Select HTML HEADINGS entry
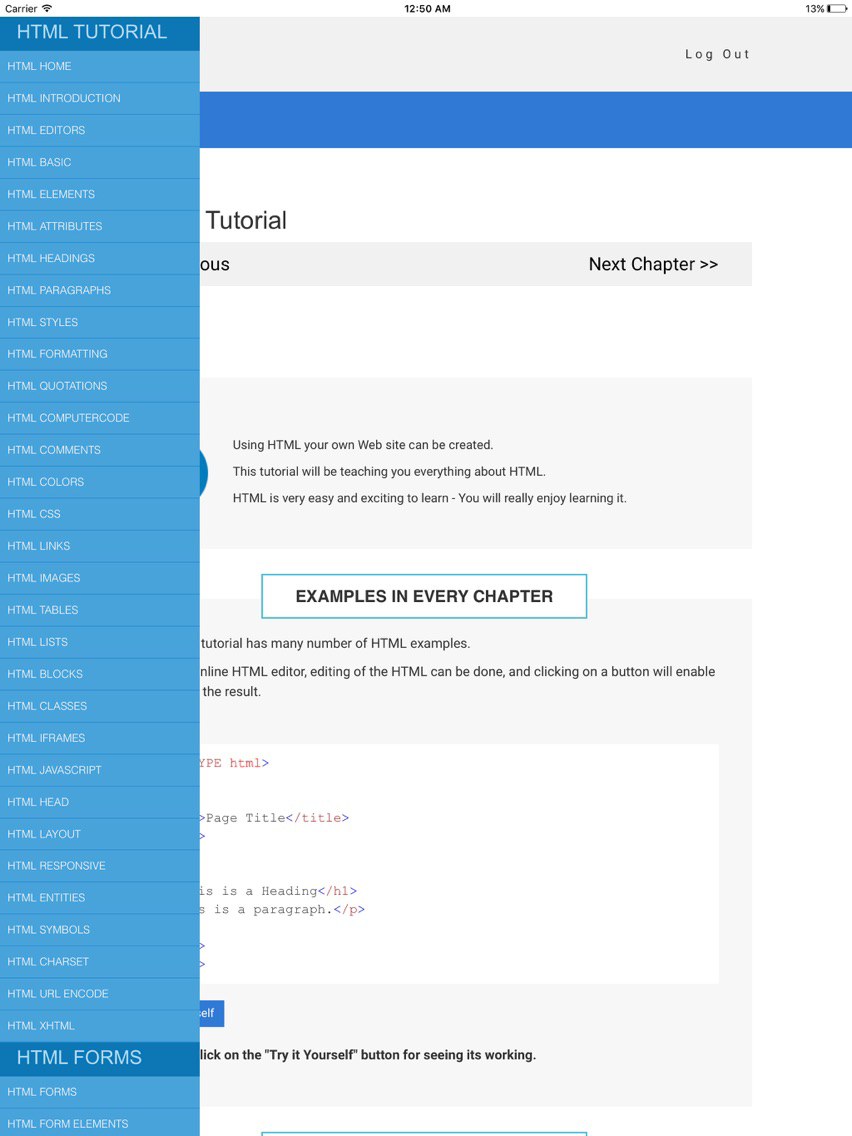Image resolution: width=852 pixels, height=1136 pixels. pos(99,258)
